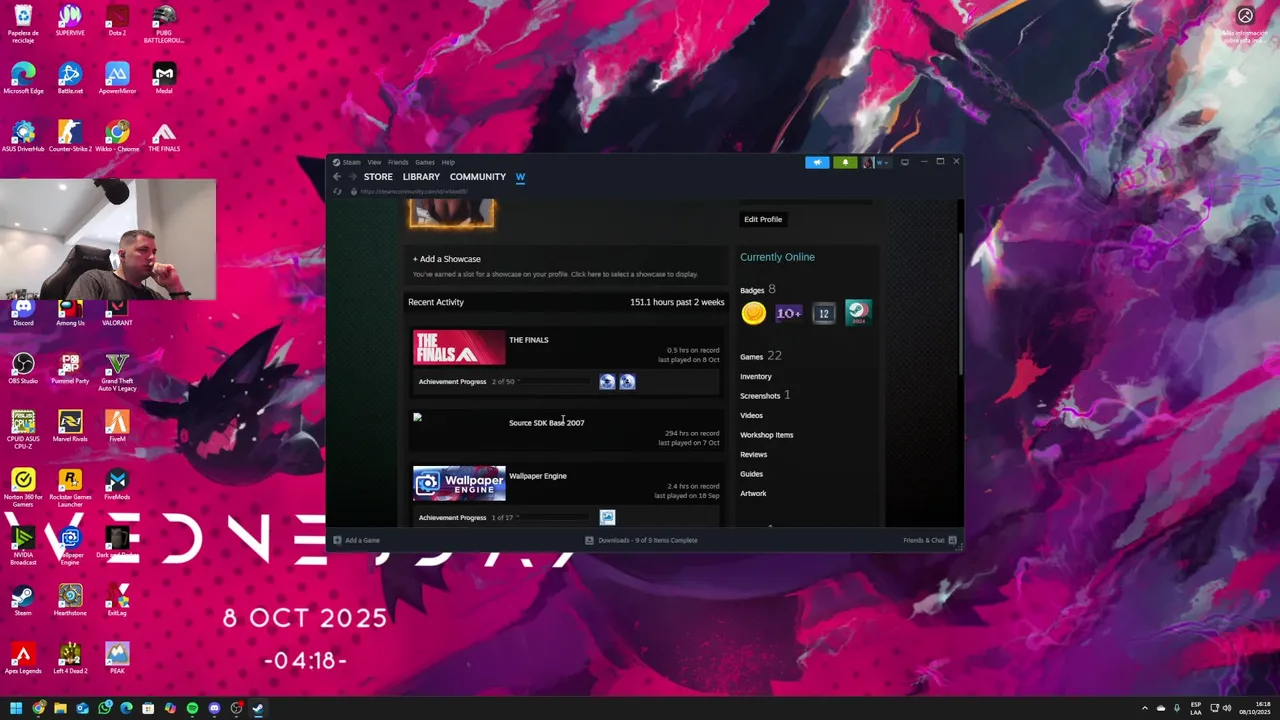Open Hearthstone desktop shortcut
This screenshot has width=1280, height=720.
70,600
